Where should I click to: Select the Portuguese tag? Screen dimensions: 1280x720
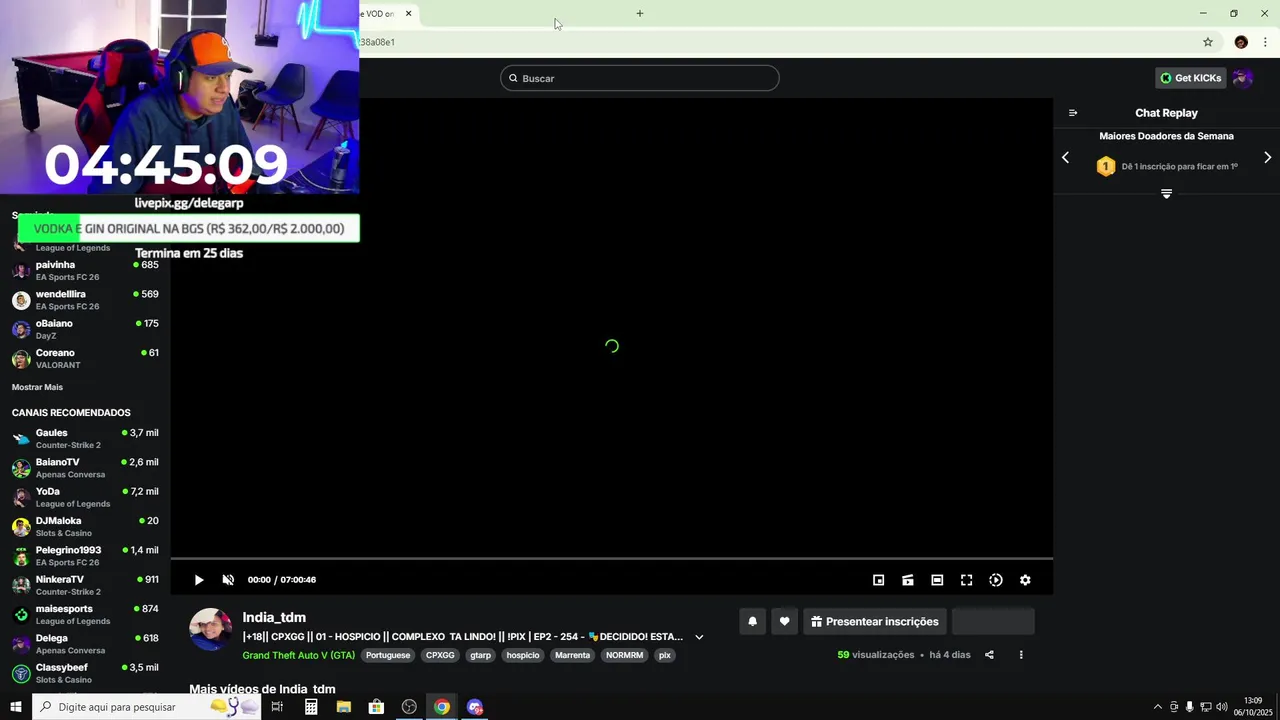point(388,655)
